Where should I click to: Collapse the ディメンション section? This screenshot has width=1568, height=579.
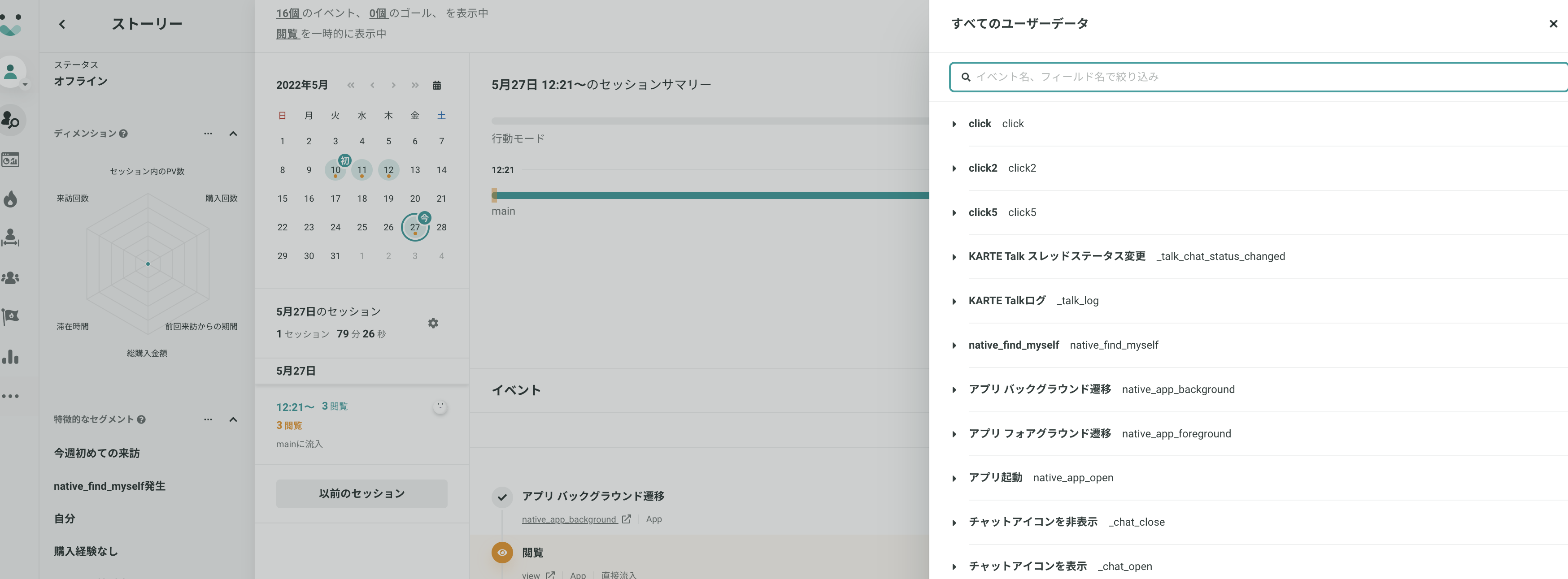(x=233, y=134)
